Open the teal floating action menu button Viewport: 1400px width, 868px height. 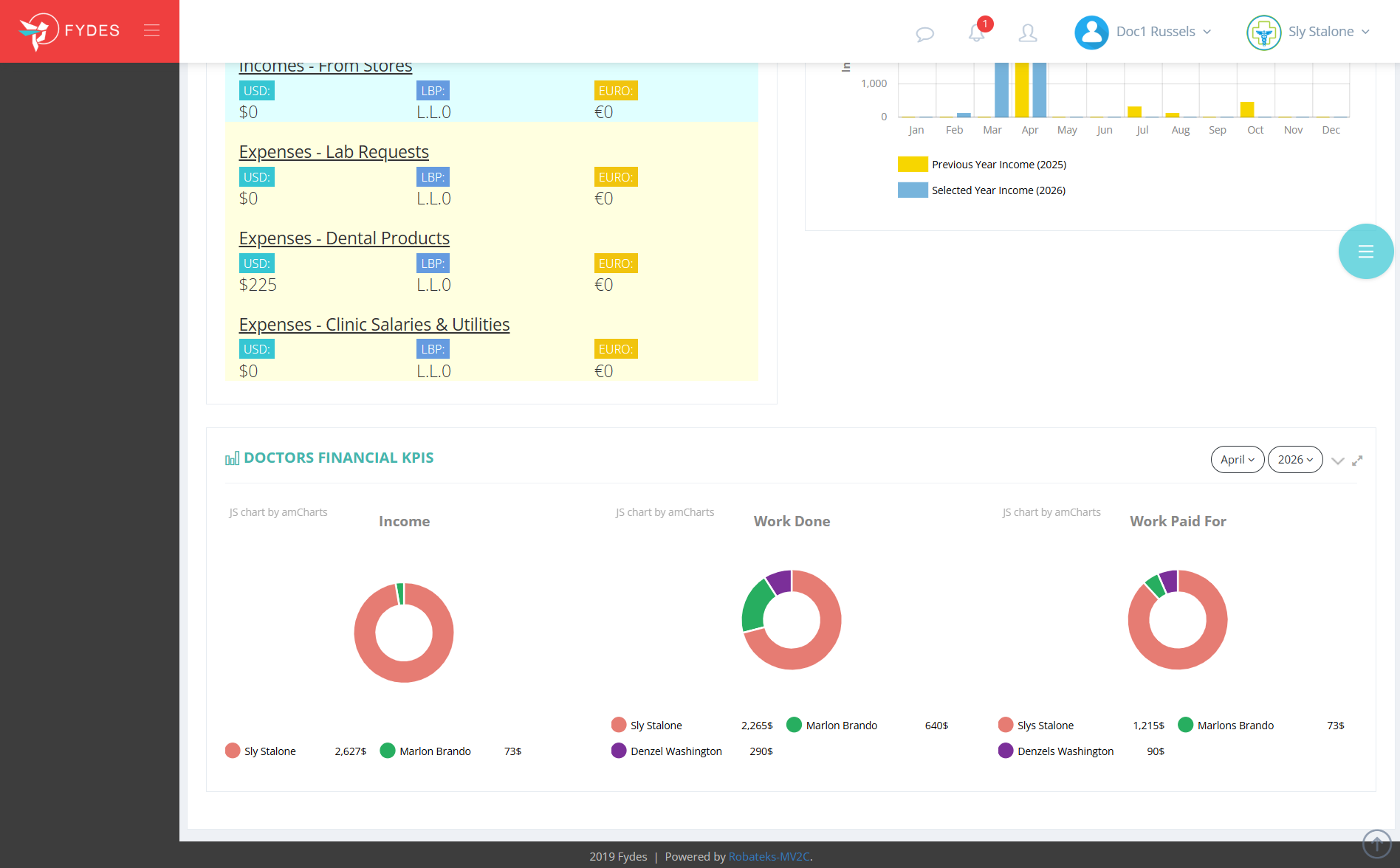click(1365, 251)
